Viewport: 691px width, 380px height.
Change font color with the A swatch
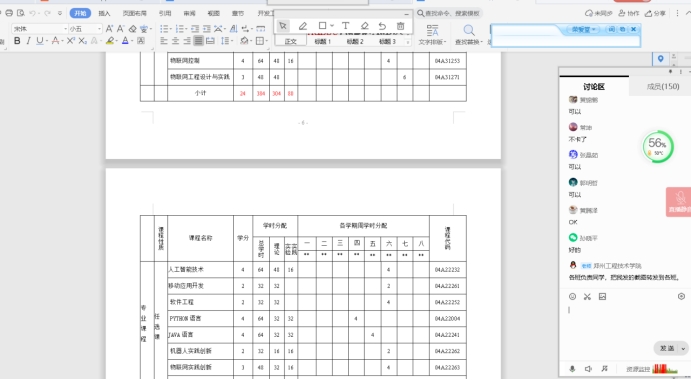pyautogui.click(x=125, y=41)
